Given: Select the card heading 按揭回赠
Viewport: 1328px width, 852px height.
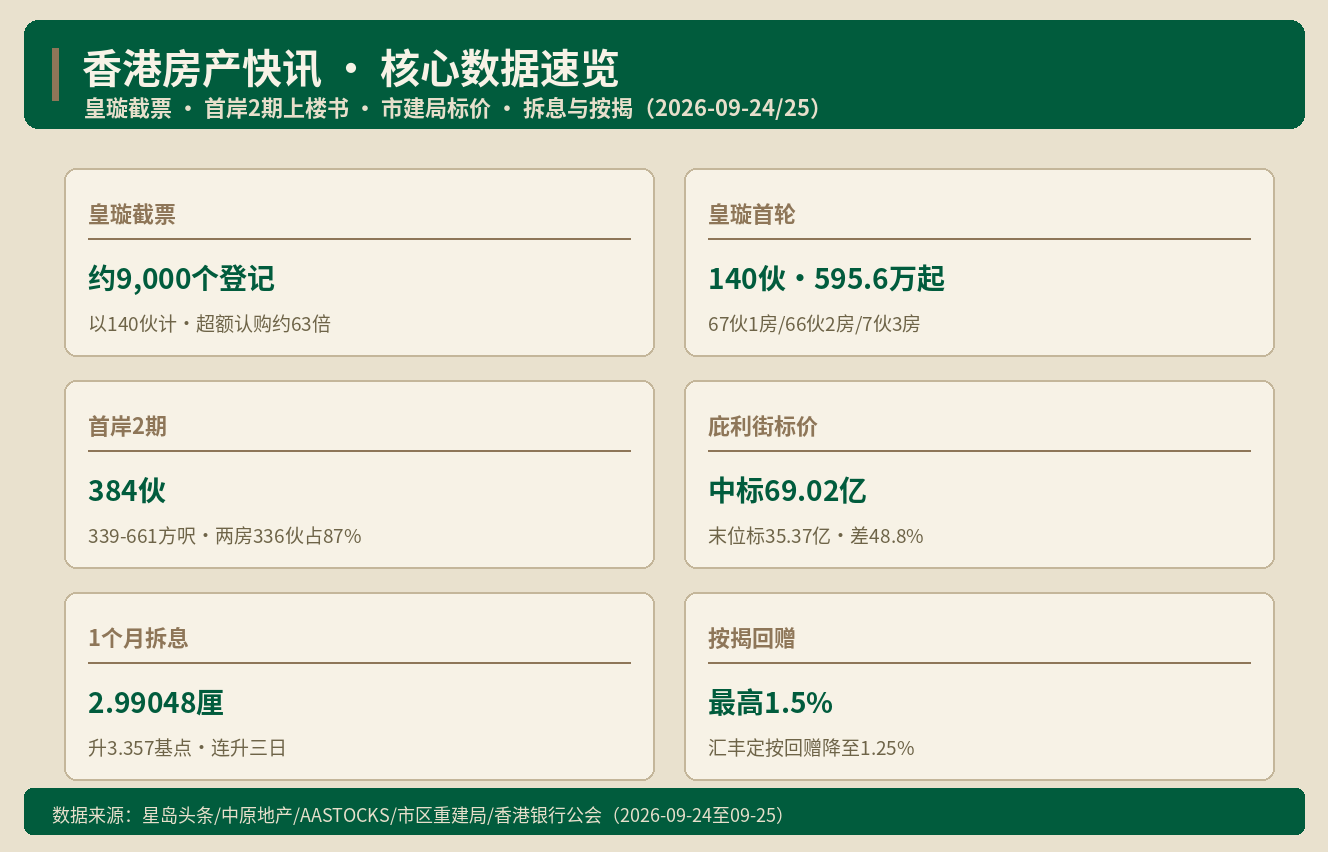Looking at the screenshot, I should 752,638.
